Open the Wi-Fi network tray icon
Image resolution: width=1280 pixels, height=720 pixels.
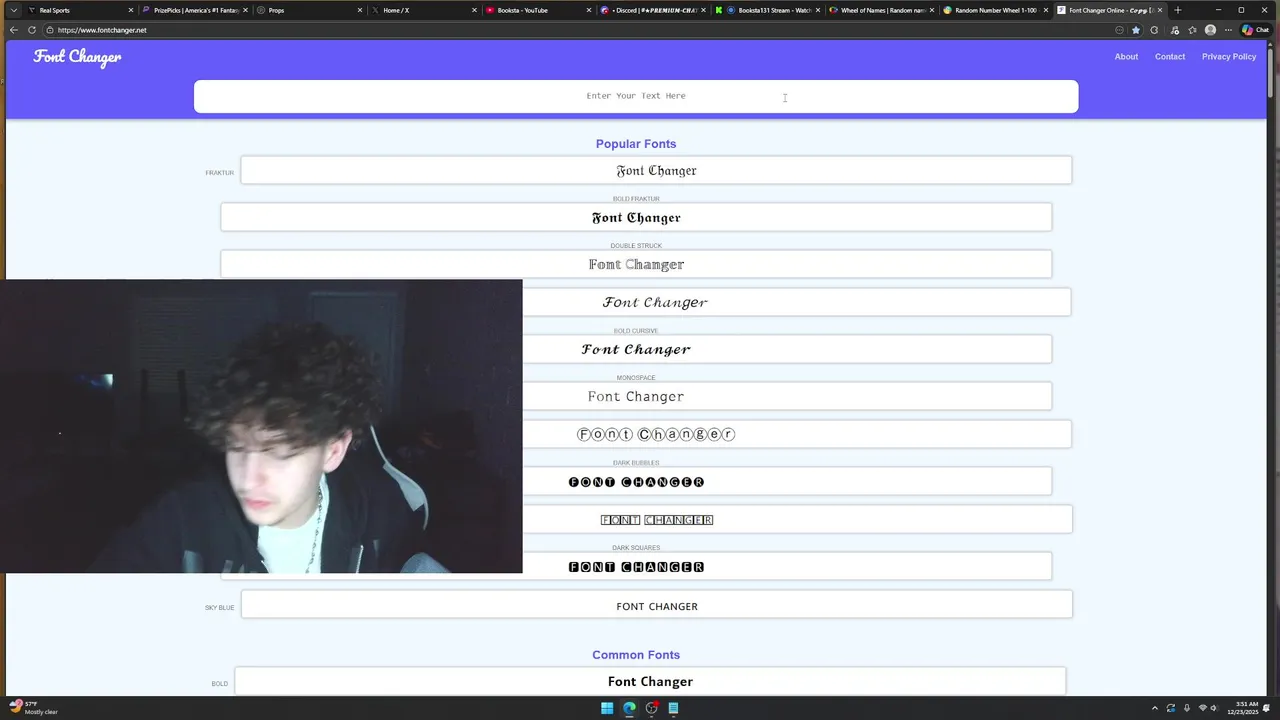(1203, 708)
